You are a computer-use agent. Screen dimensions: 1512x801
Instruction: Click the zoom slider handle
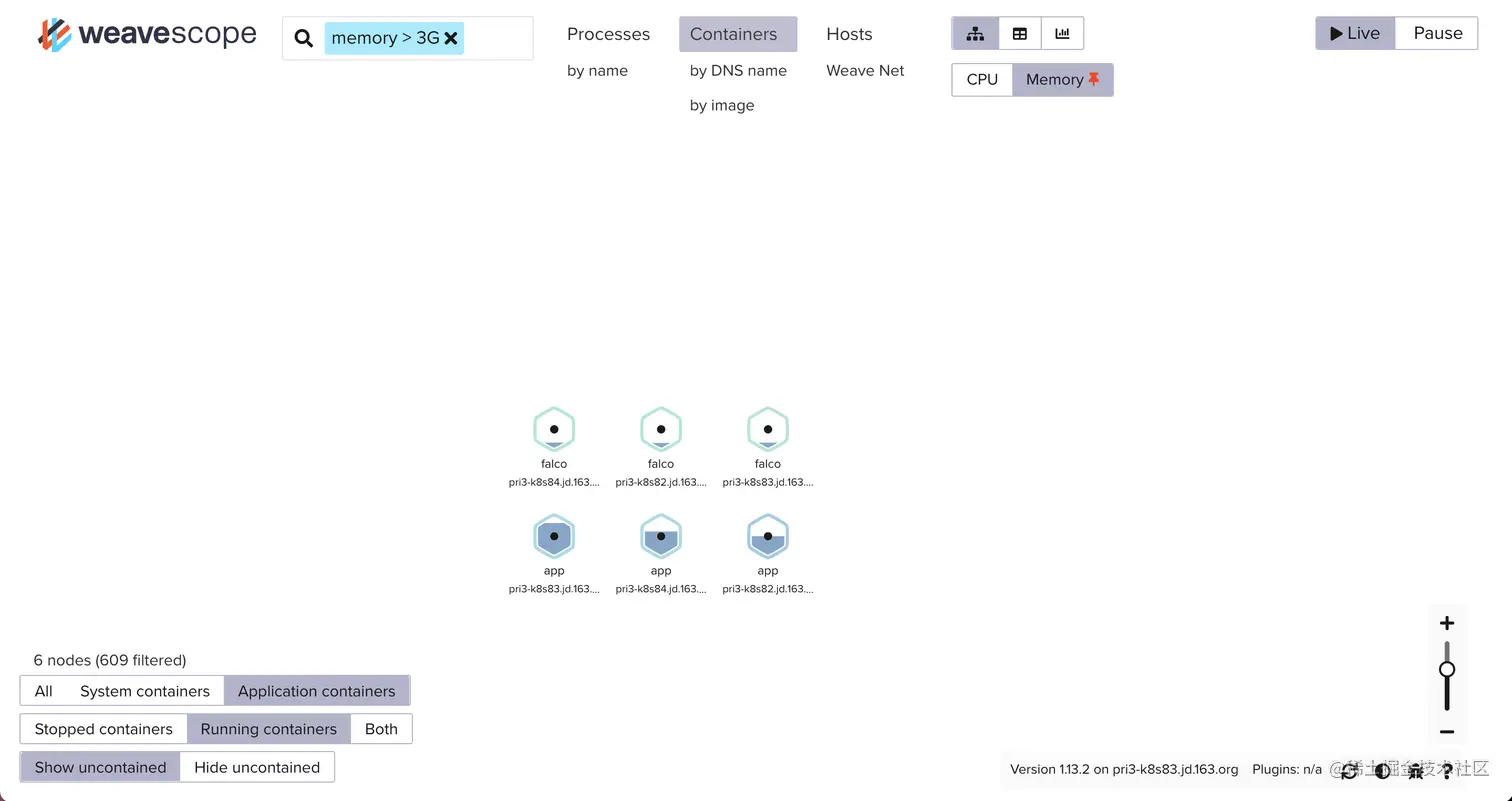click(x=1447, y=670)
